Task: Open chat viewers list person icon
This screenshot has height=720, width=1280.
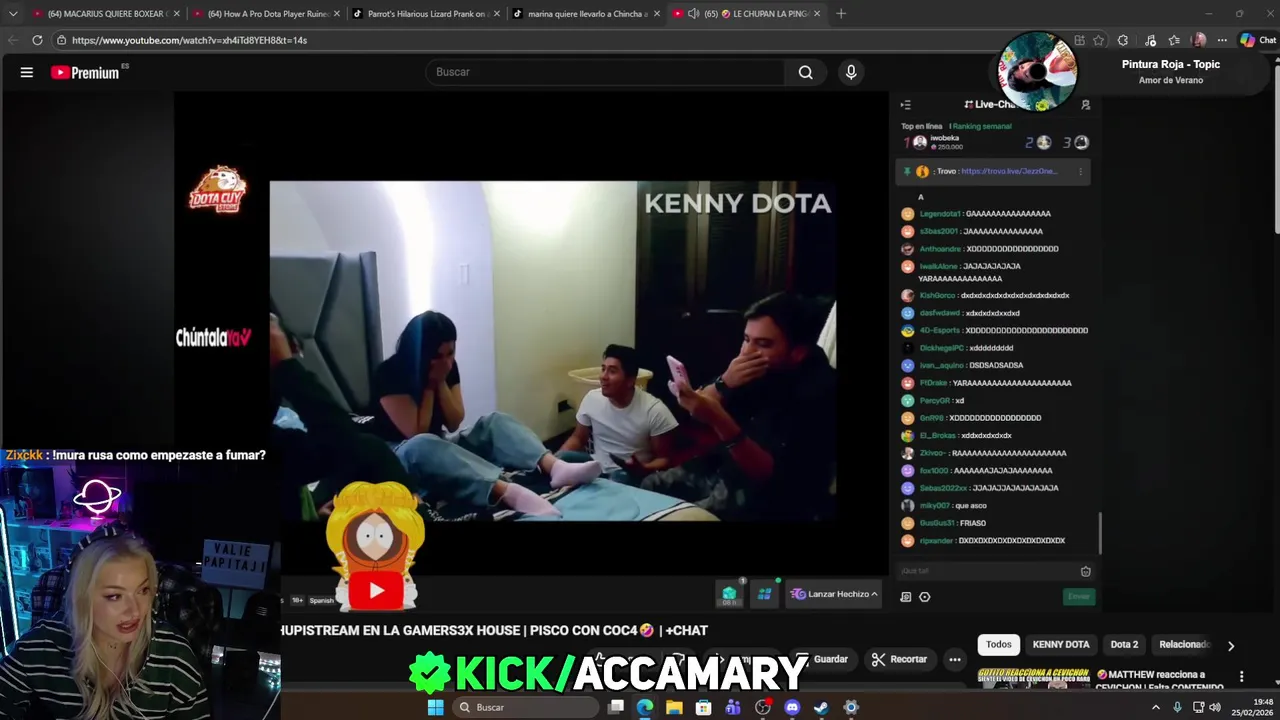Action: pos(1085,104)
